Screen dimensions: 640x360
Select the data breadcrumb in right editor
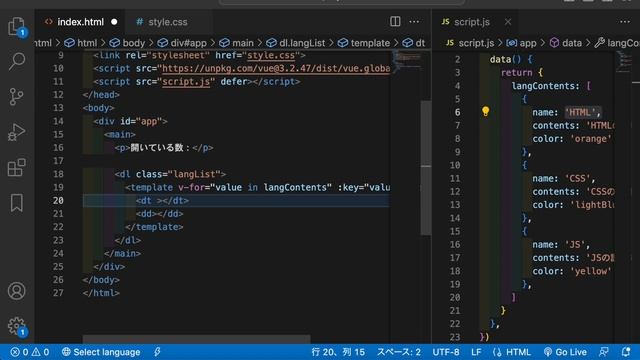coord(566,43)
